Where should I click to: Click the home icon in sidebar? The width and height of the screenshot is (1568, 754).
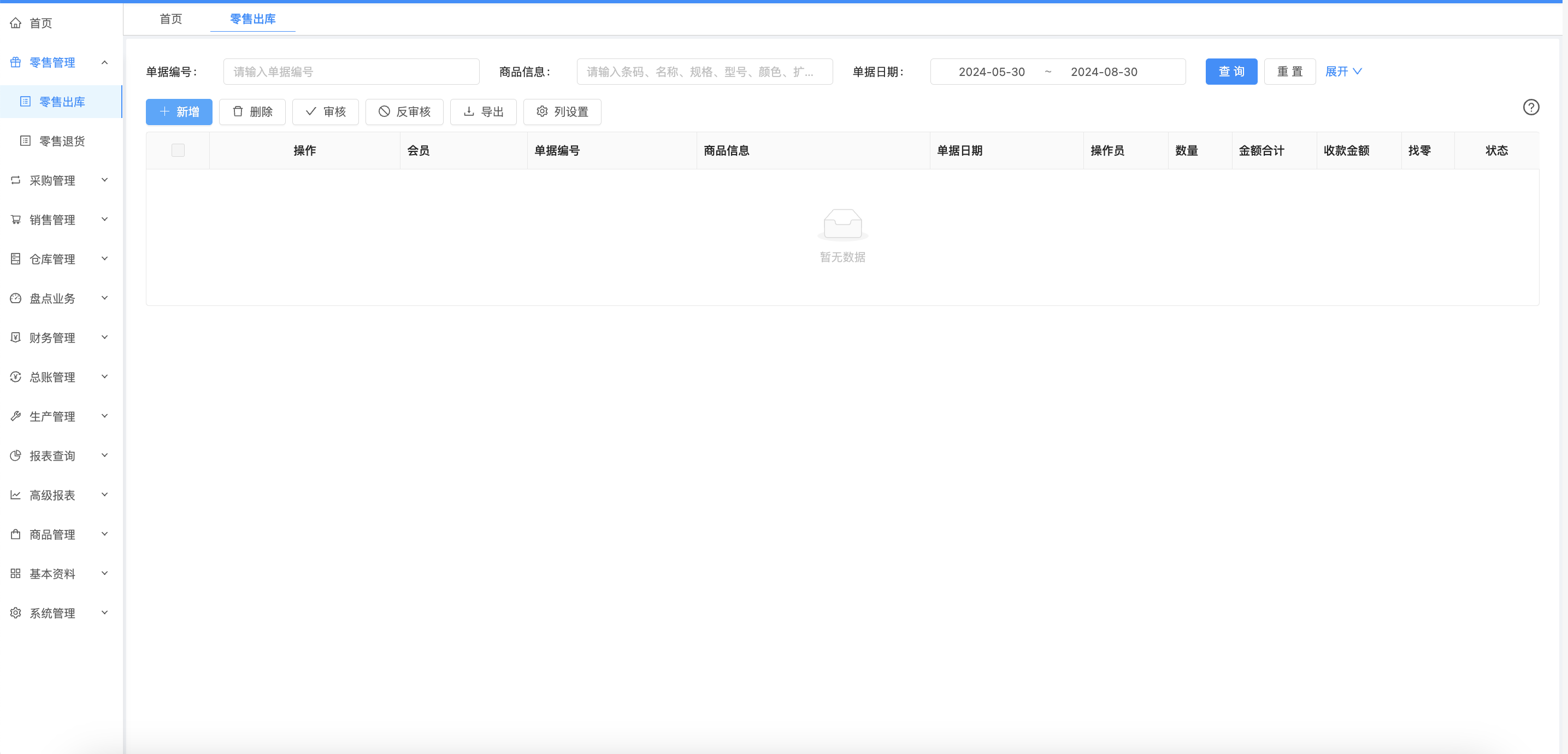tap(16, 23)
